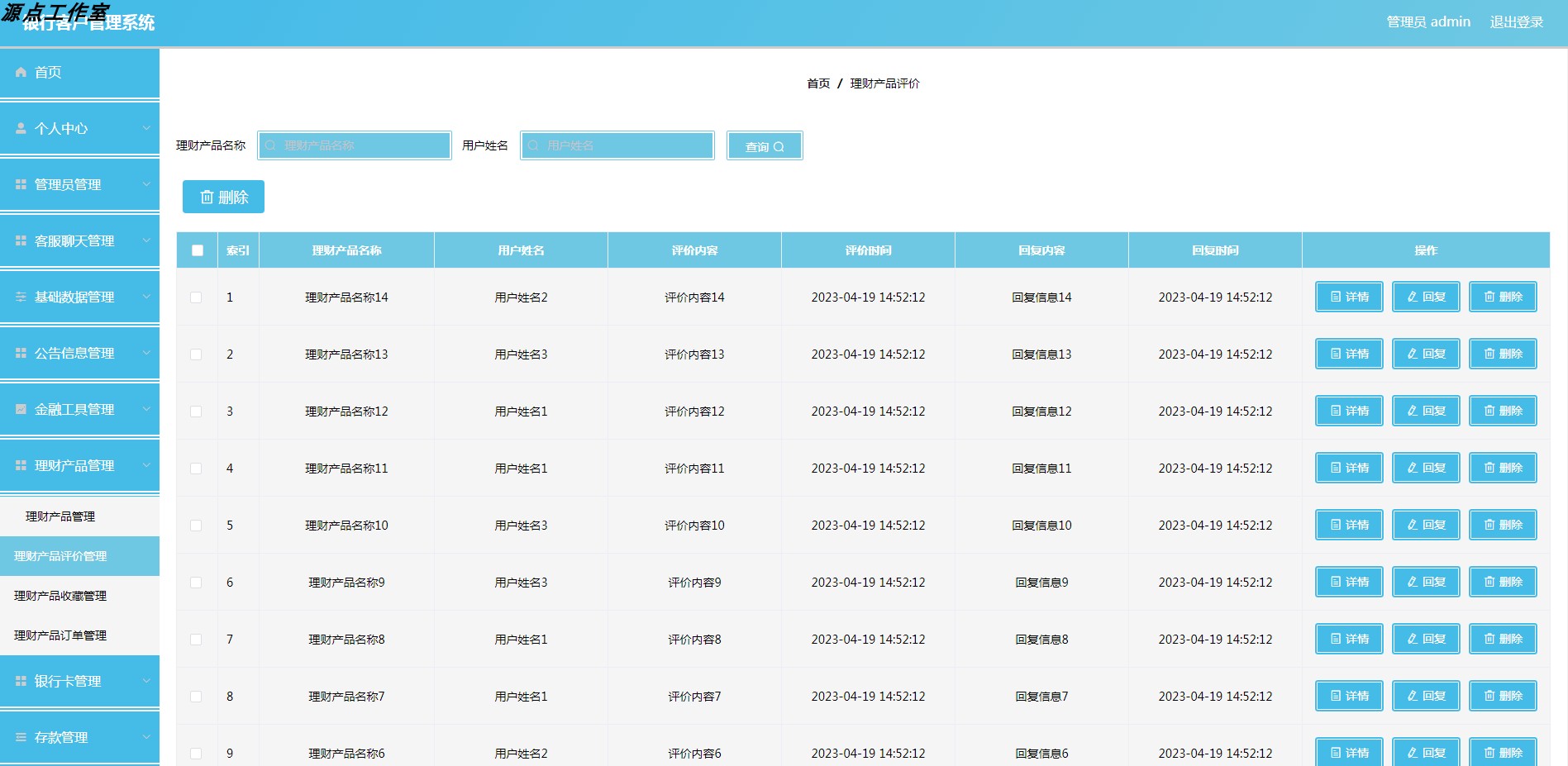Toggle the select-all checkbox in table header
Viewport: 1568px width, 766px height.
(197, 250)
